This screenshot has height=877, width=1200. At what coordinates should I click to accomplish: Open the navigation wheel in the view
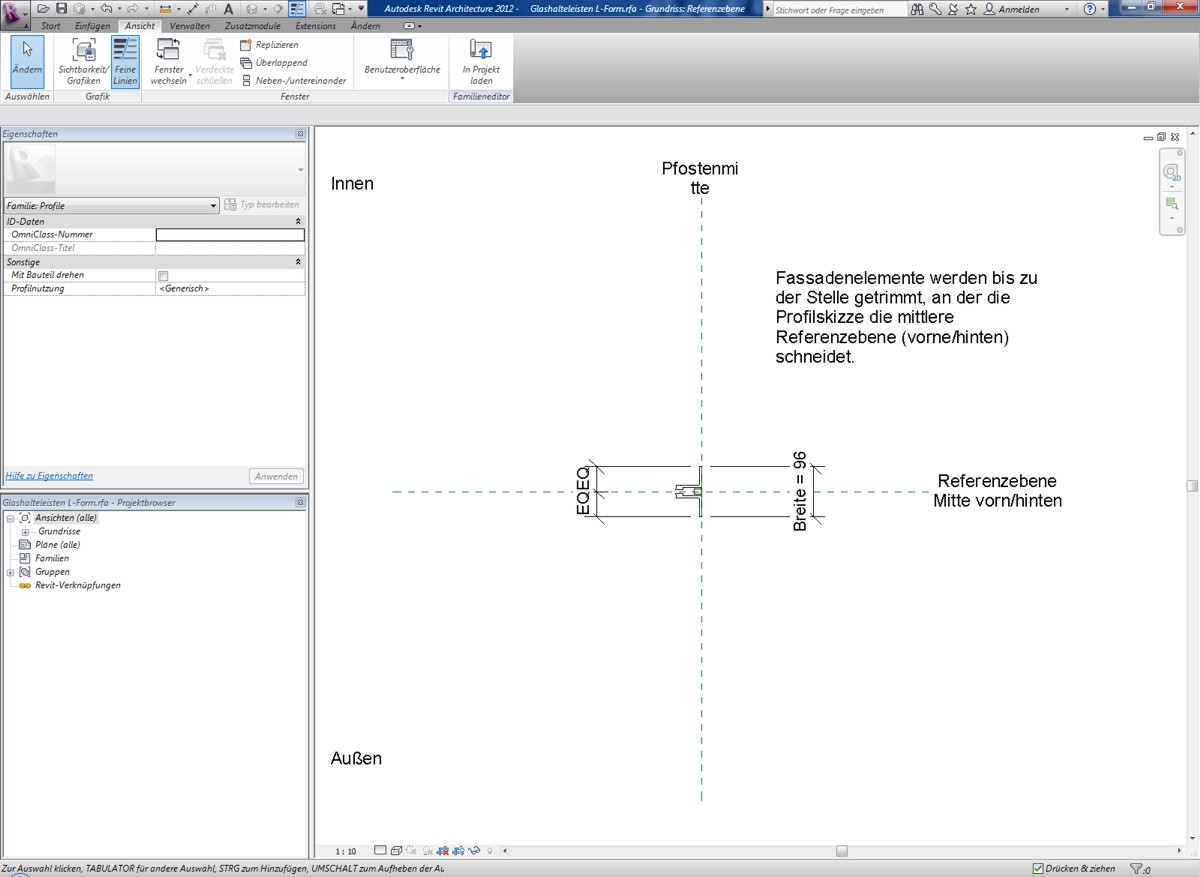(1171, 172)
